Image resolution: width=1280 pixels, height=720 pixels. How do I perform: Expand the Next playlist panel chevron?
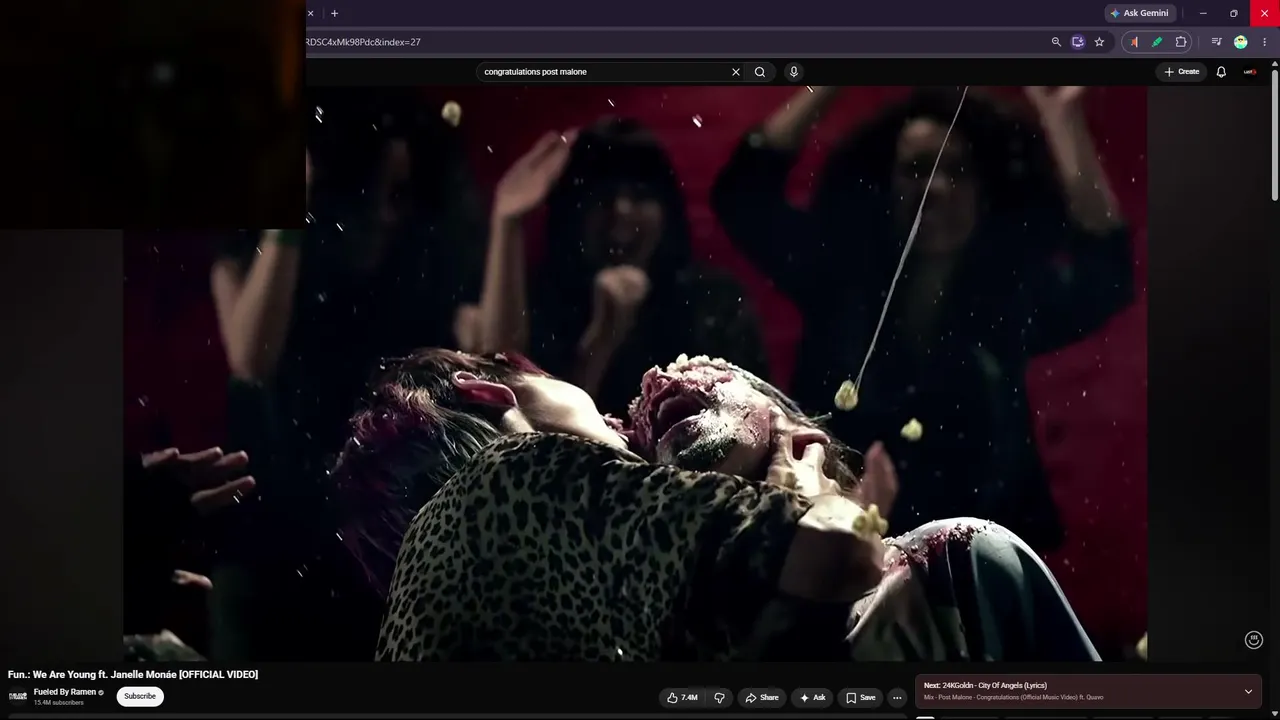(1248, 691)
